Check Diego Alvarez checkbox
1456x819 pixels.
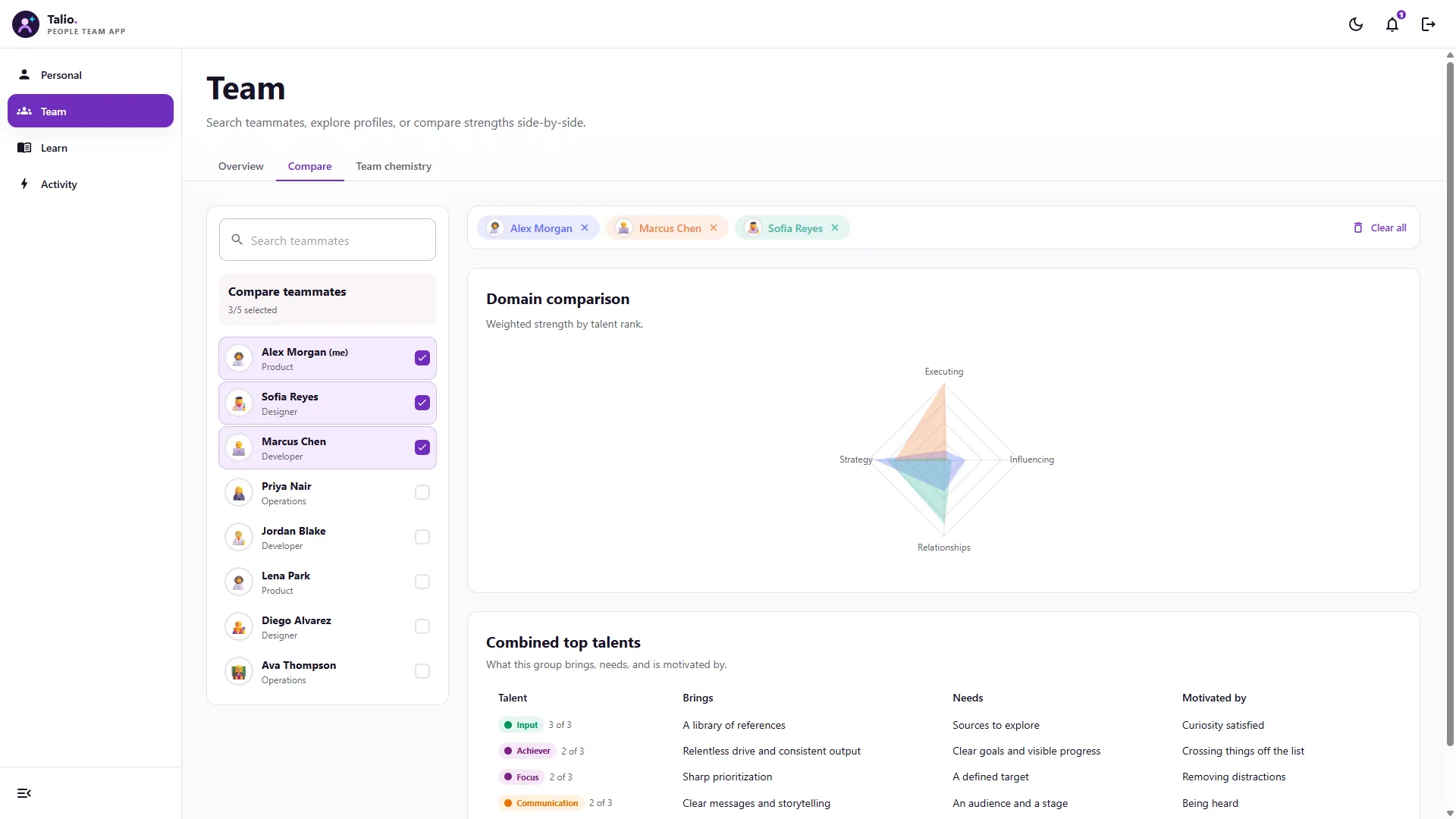click(422, 626)
